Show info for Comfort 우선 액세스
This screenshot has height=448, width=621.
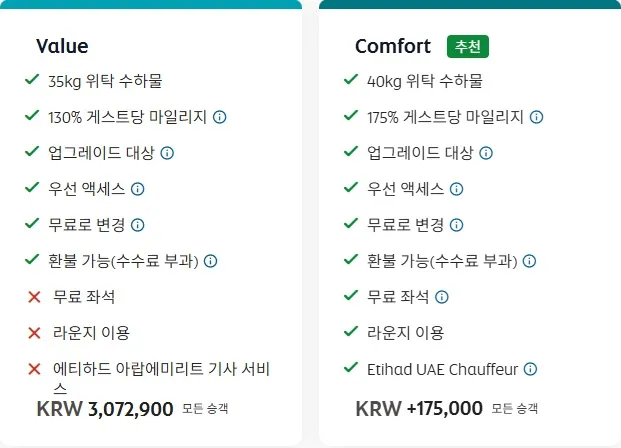[455, 189]
